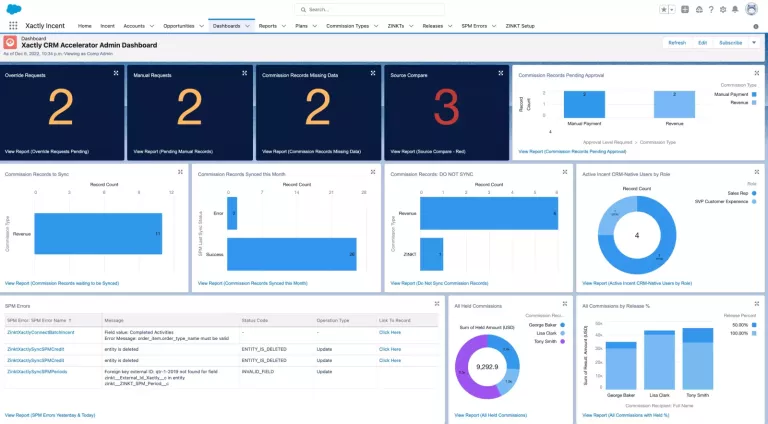The width and height of the screenshot is (768, 424).
Task: Click the Refresh button
Action: coord(677,43)
